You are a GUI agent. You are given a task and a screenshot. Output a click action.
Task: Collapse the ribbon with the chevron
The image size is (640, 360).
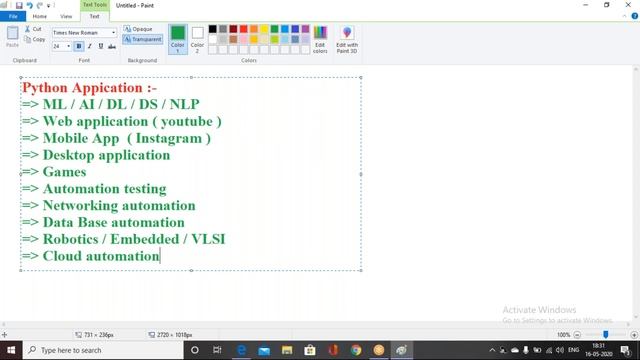(x=624, y=16)
